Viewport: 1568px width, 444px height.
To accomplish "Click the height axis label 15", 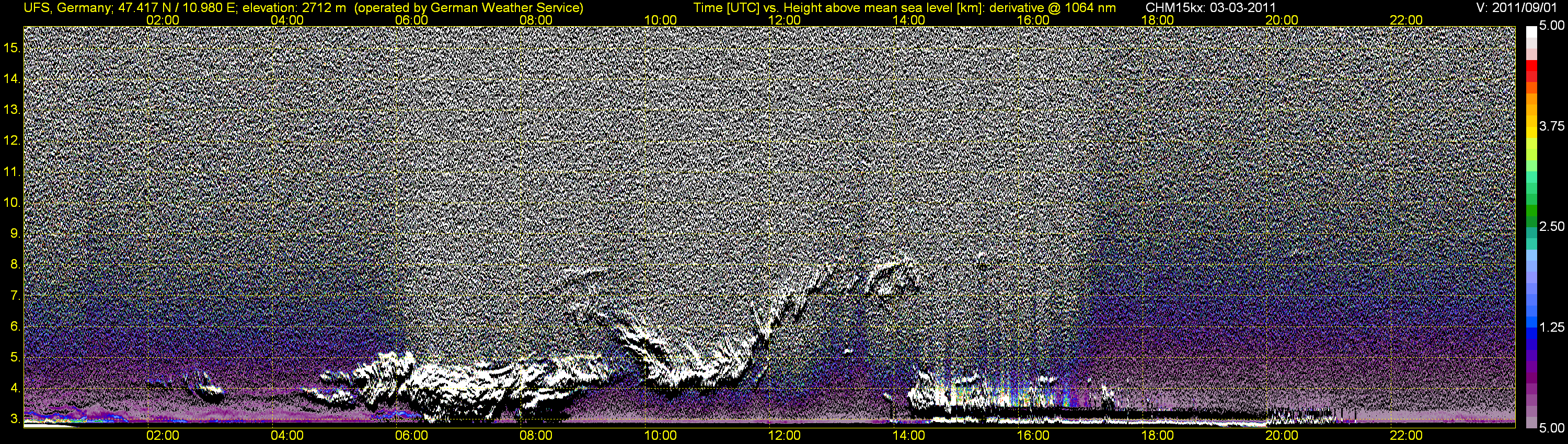I will click(x=11, y=48).
